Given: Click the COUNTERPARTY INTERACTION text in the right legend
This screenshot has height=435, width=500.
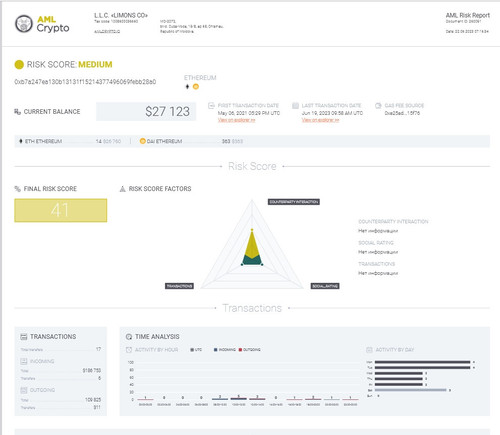Looking at the screenshot, I should pos(393,222).
